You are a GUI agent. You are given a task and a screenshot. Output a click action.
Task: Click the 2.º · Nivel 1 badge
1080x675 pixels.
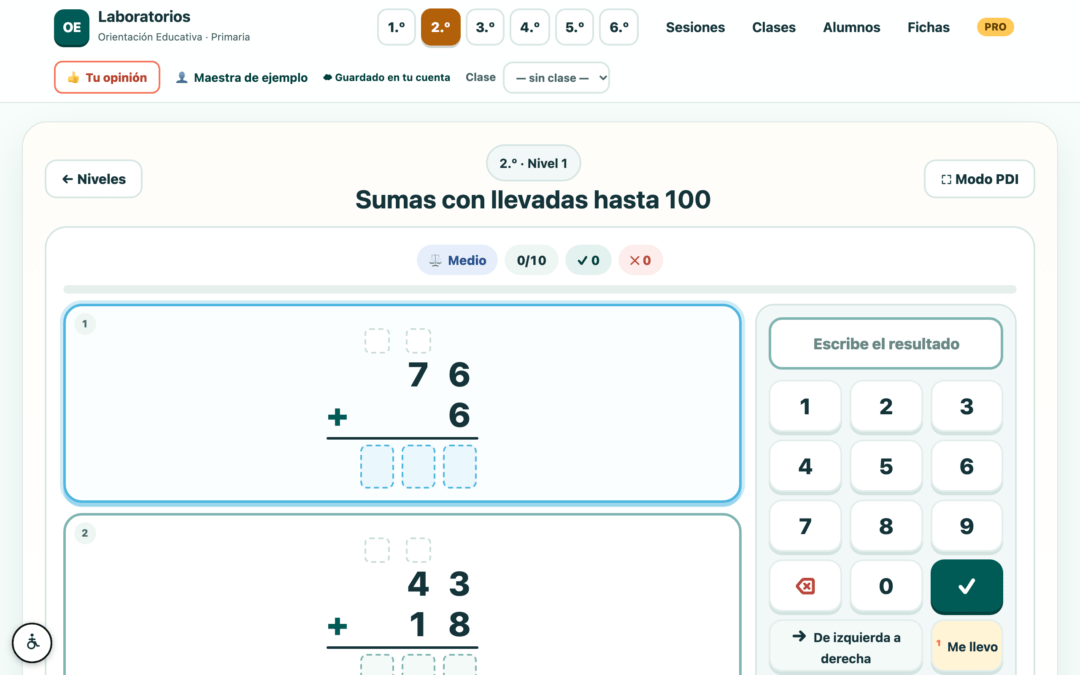(533, 163)
